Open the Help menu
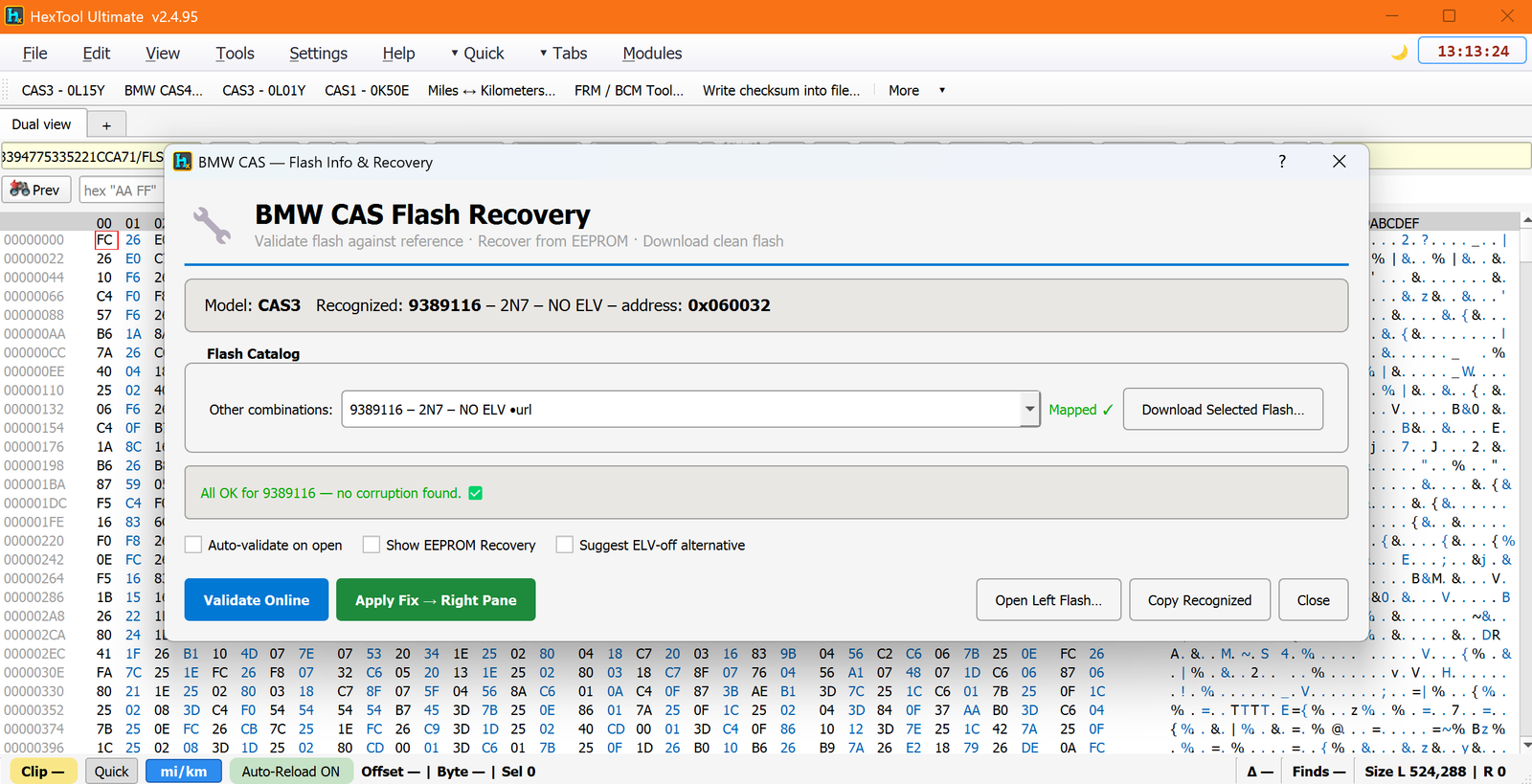 coord(398,54)
